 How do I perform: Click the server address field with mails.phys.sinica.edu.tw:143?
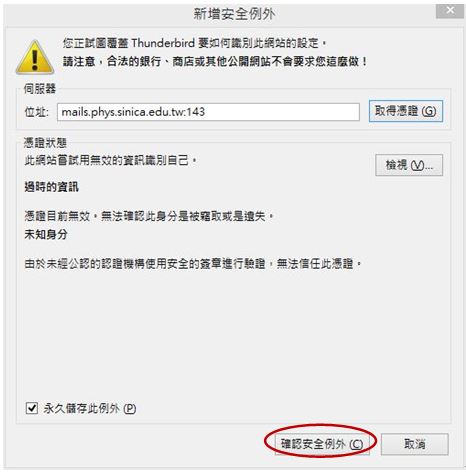[208, 112]
